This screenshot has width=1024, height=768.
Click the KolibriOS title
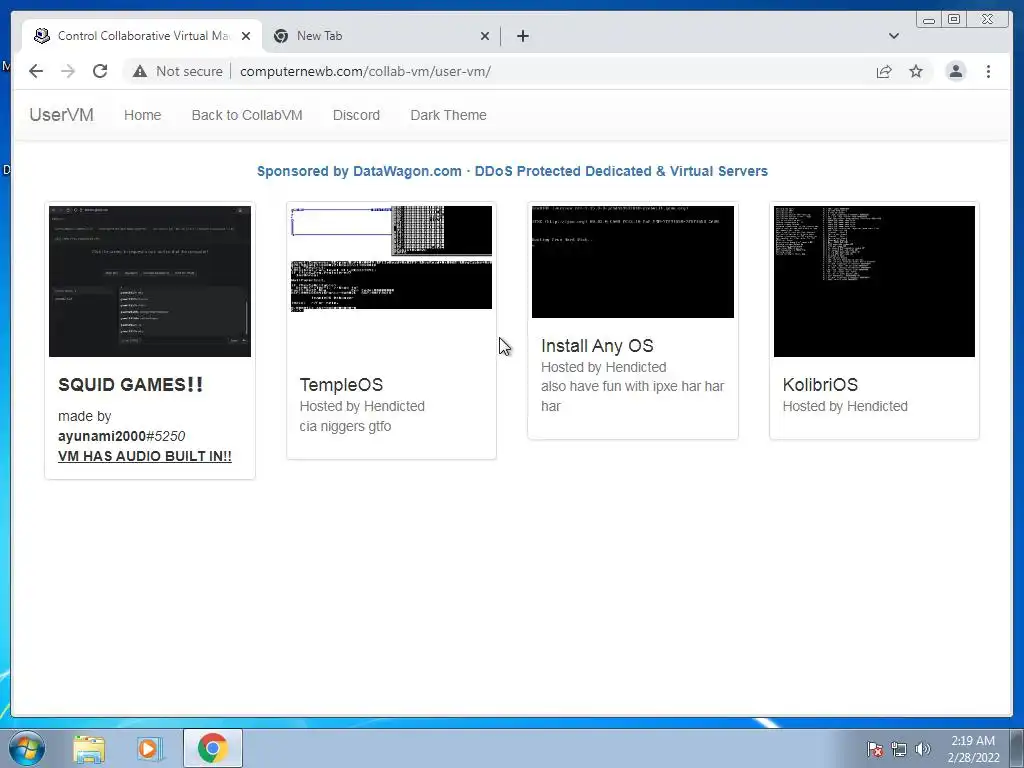tap(820, 385)
